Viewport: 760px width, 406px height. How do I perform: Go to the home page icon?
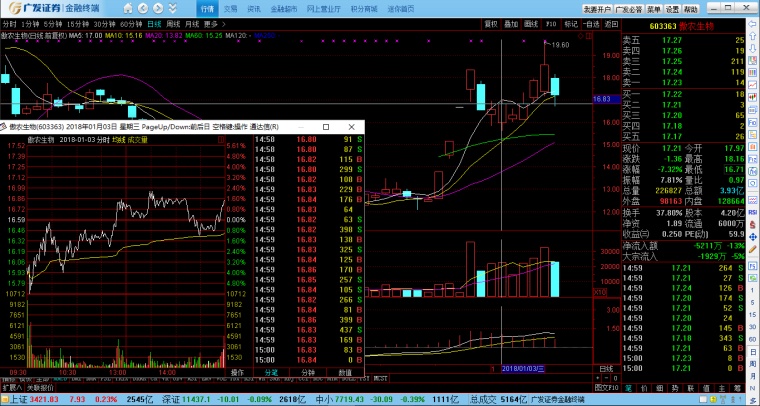(x=128, y=8)
